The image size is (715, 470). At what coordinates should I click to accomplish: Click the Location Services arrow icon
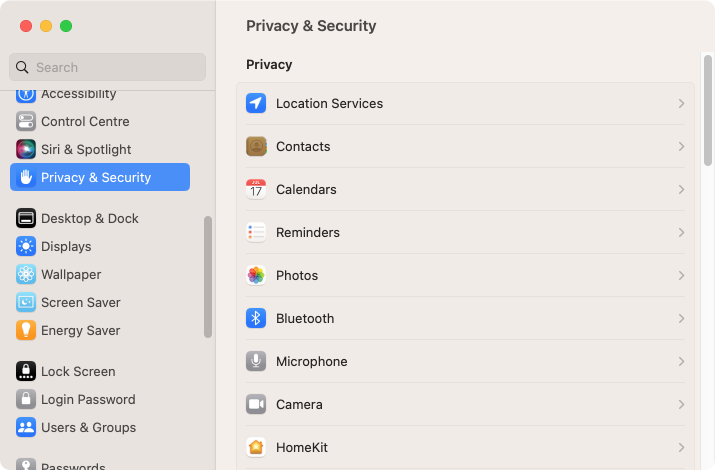256,103
